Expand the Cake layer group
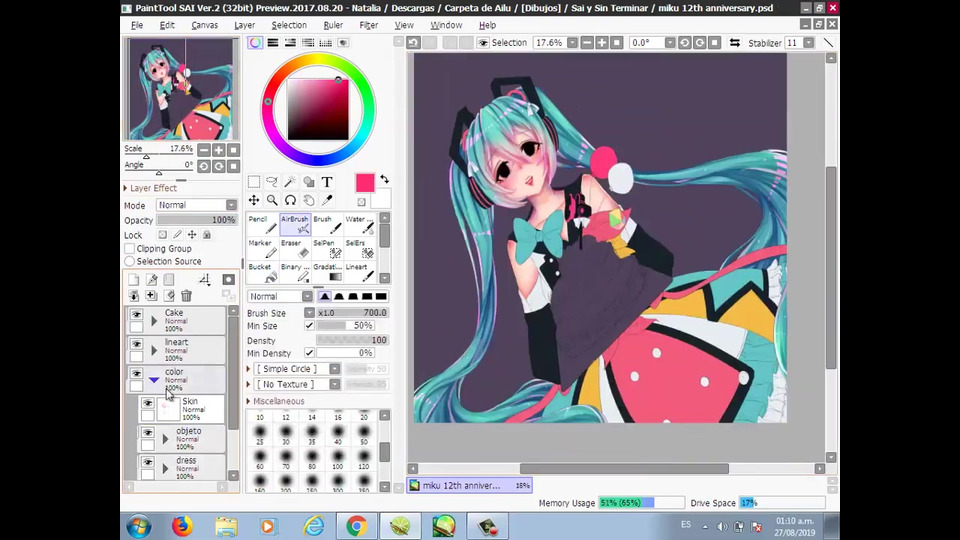 click(154, 321)
